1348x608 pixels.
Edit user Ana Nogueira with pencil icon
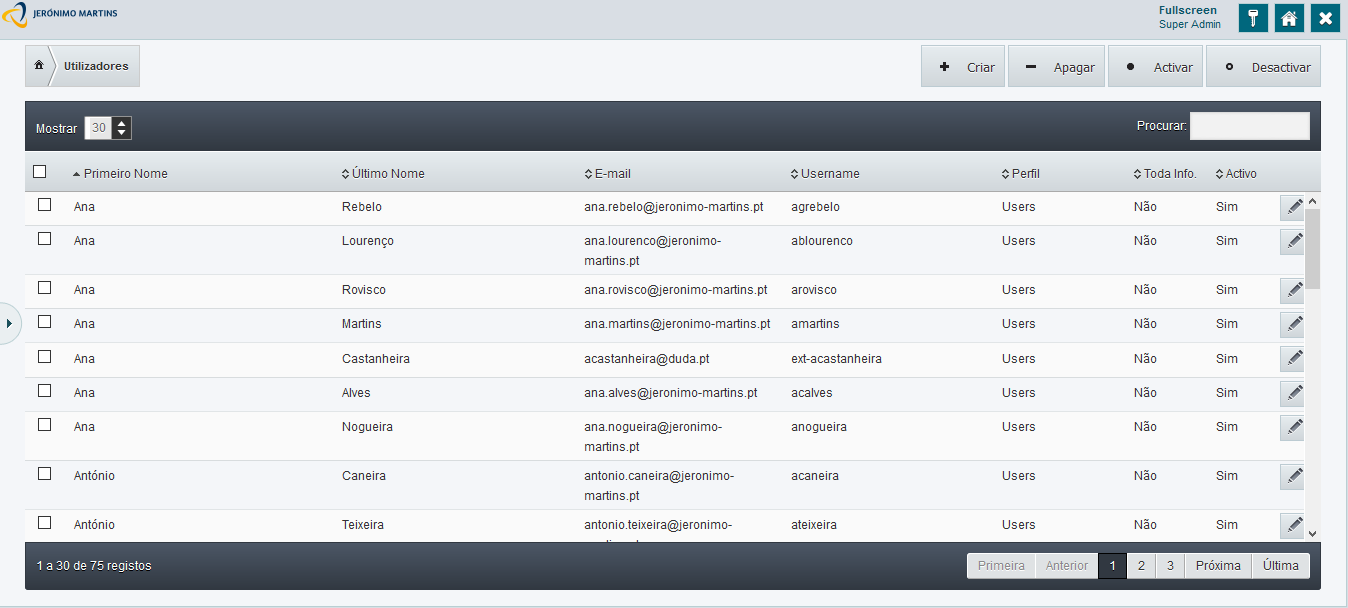coord(1293,427)
